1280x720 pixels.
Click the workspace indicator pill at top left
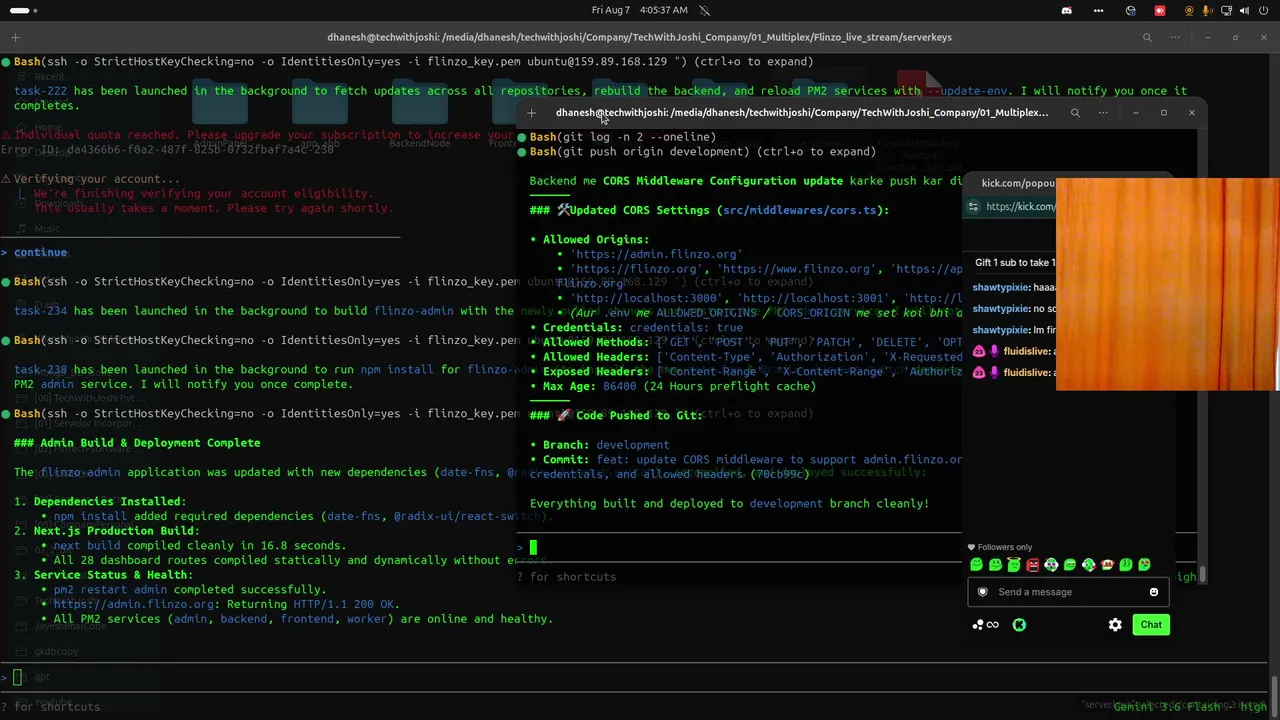click(x=22, y=10)
